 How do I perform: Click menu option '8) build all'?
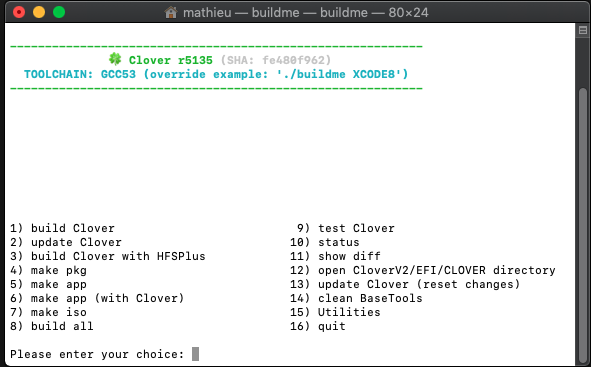click(52, 326)
